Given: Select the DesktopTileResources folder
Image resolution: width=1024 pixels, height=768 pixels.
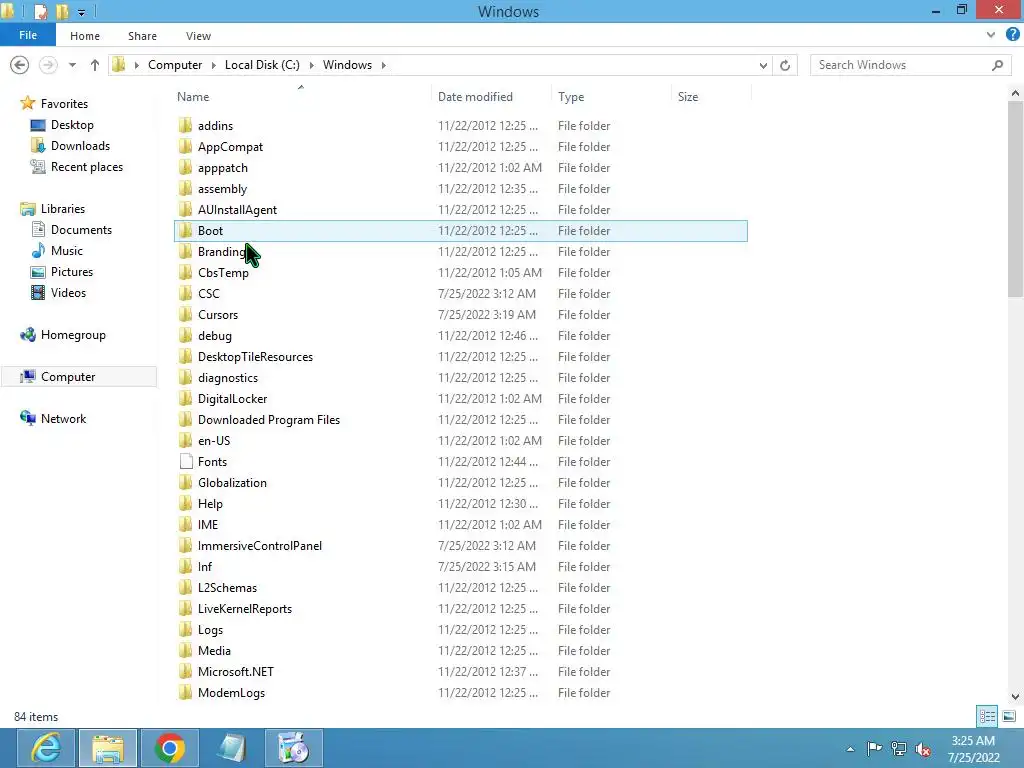Looking at the screenshot, I should [x=255, y=357].
